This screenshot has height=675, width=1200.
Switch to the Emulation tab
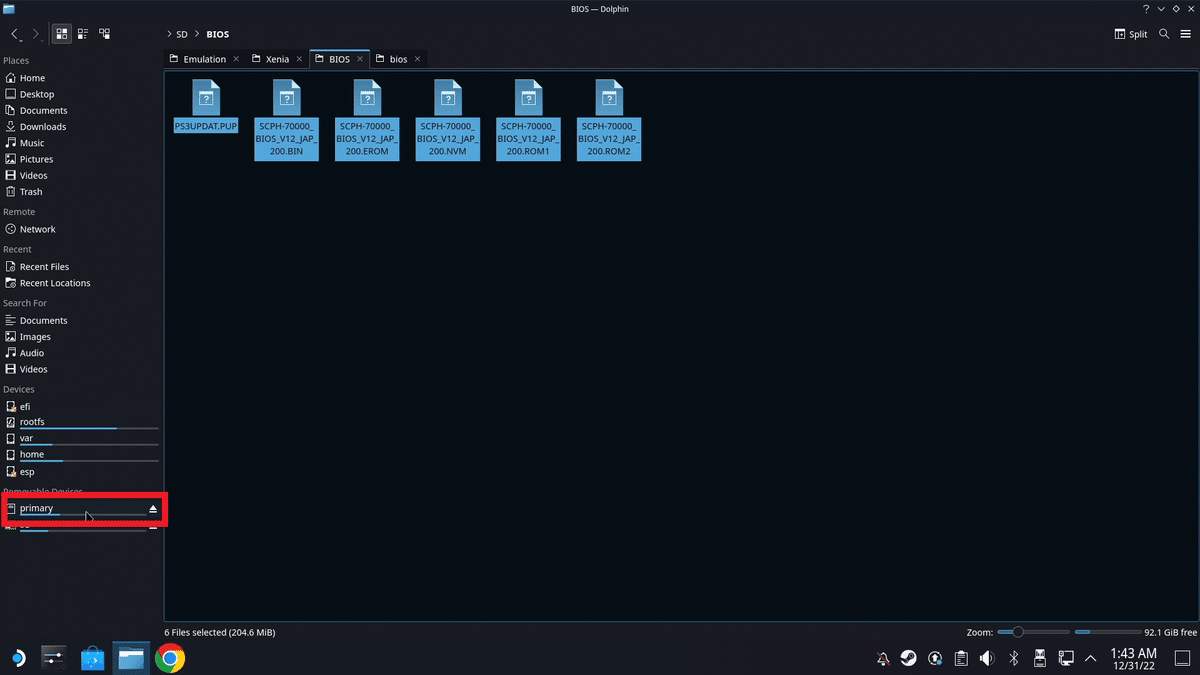204,59
